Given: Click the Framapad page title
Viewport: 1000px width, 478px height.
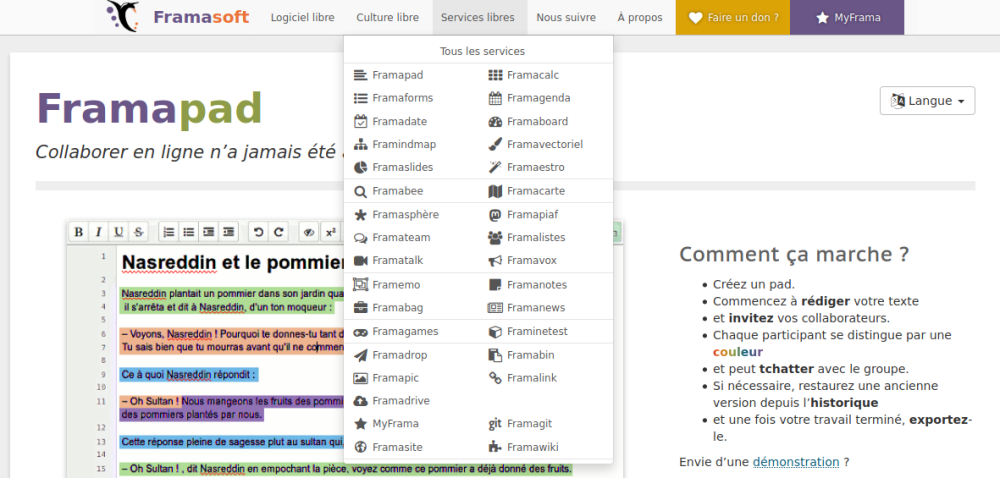Looking at the screenshot, I should coord(150,108).
